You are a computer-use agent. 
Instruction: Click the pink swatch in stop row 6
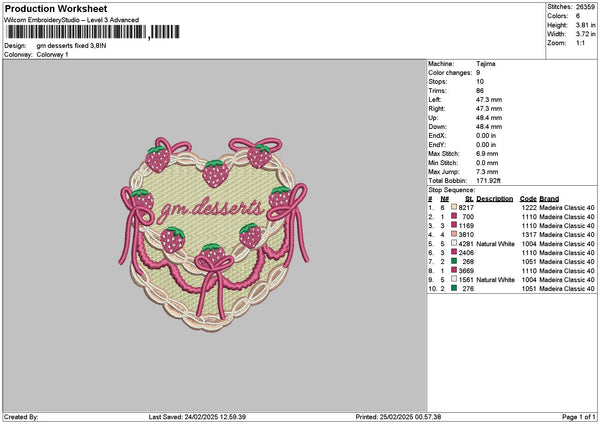point(454,252)
